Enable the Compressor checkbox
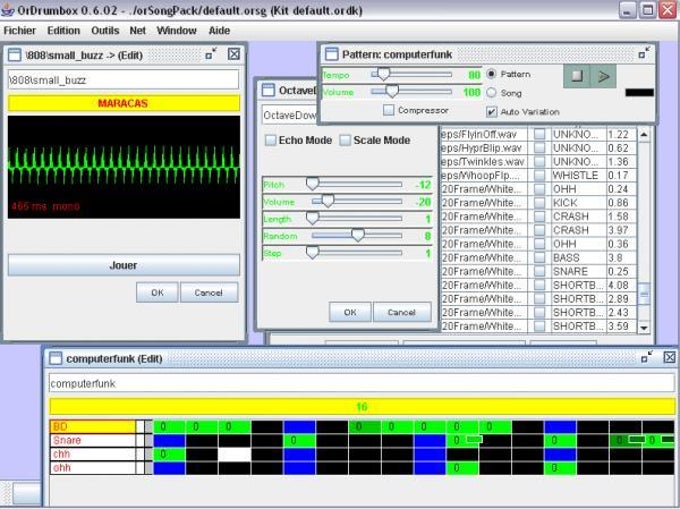 (389, 110)
